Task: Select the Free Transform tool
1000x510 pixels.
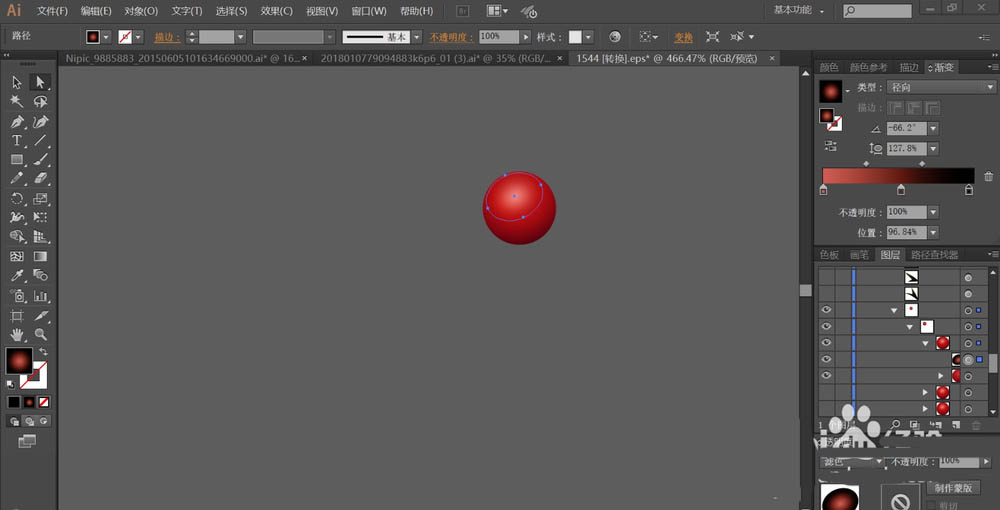Action: tap(40, 217)
